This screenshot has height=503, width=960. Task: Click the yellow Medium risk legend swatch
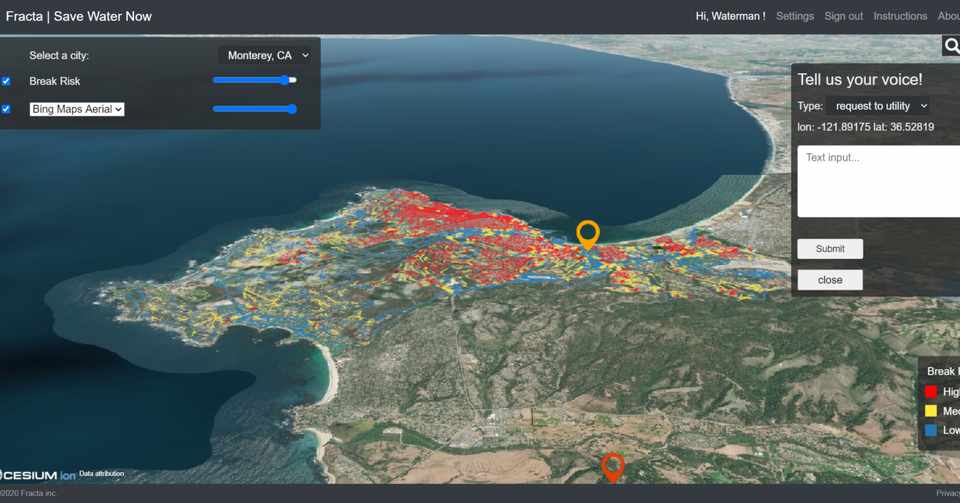(931, 411)
